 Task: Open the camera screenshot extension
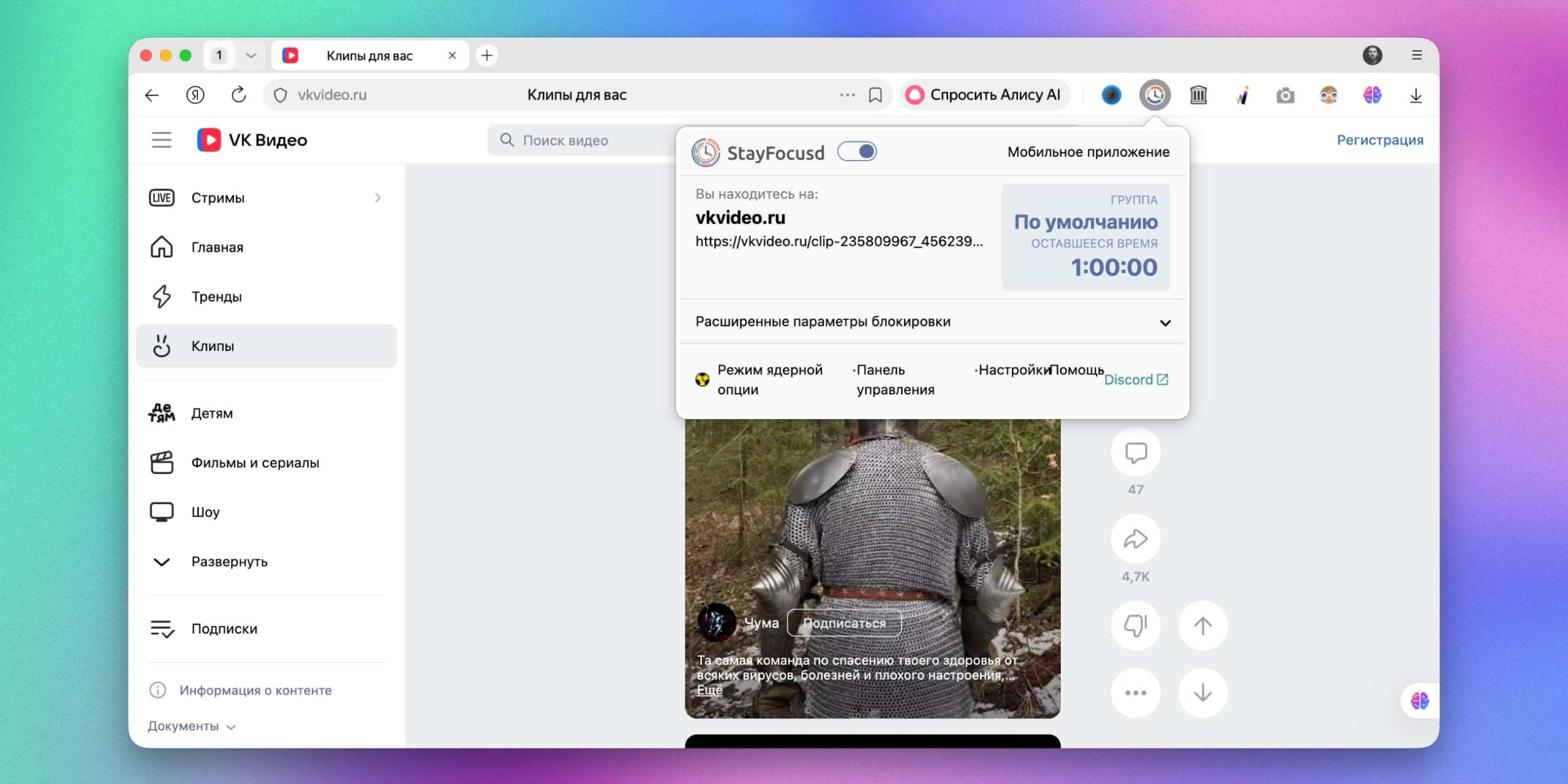(1286, 95)
